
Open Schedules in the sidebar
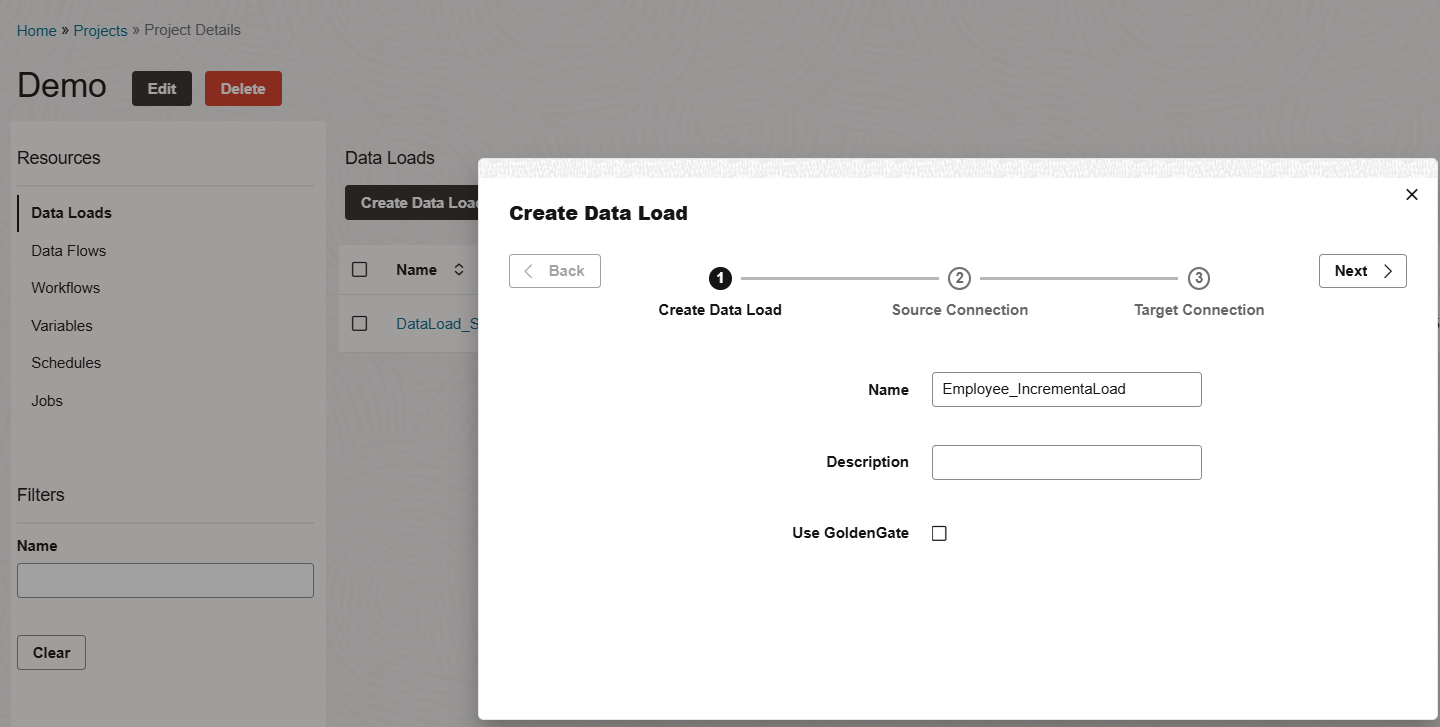click(x=66, y=363)
